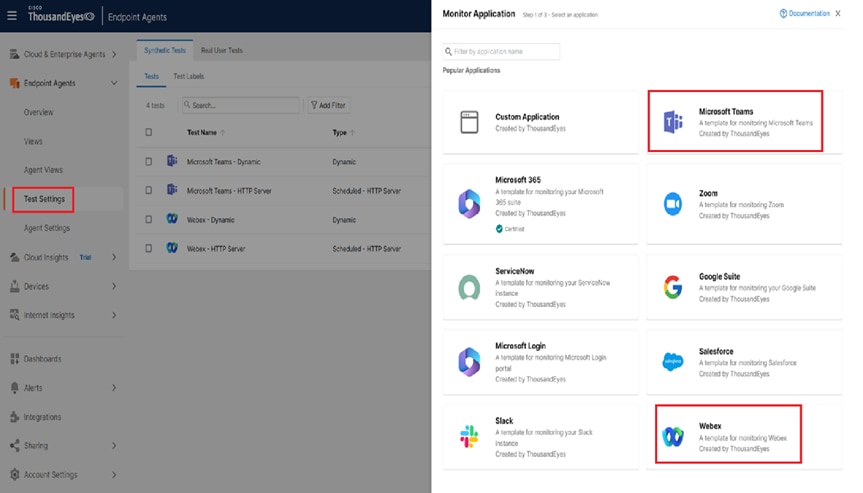Click the Internet Insights icon
Screen dimensions: 863x493
(15, 315)
